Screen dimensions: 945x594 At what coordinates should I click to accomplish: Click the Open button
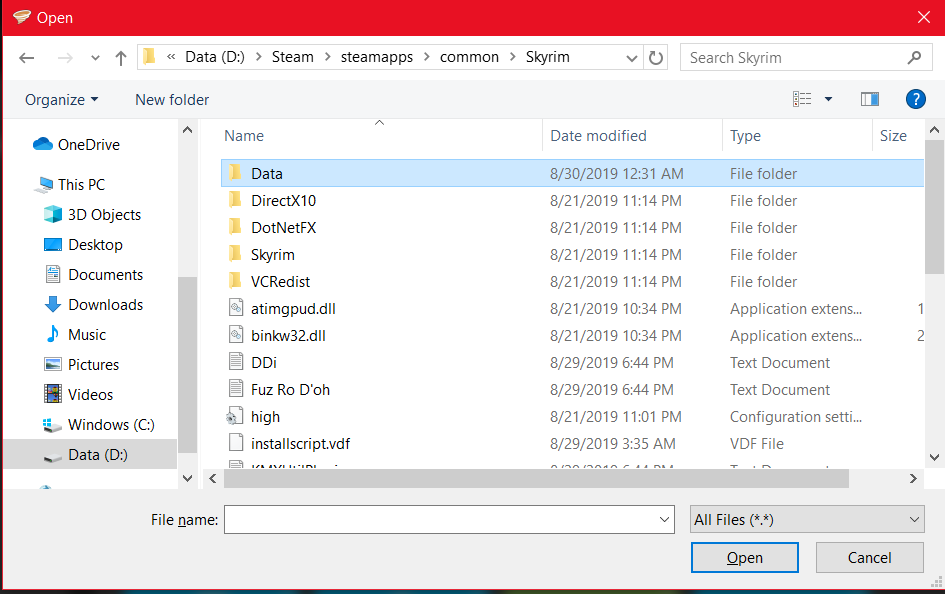744,558
